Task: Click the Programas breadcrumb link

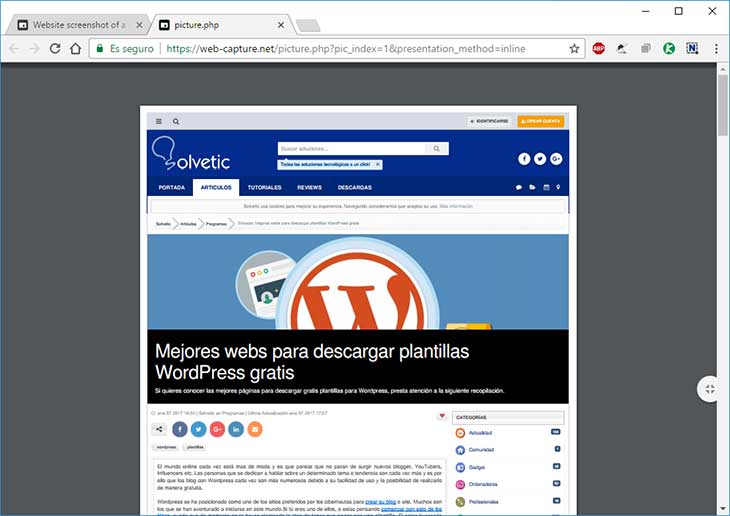Action: [x=216, y=224]
